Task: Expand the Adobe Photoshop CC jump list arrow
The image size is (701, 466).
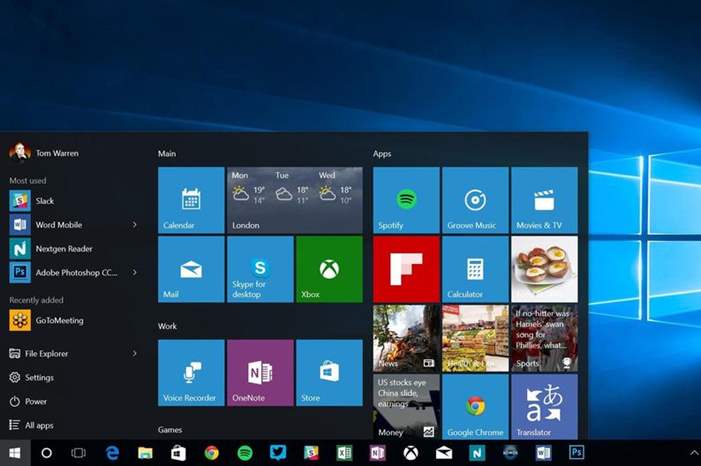Action: 135,272
